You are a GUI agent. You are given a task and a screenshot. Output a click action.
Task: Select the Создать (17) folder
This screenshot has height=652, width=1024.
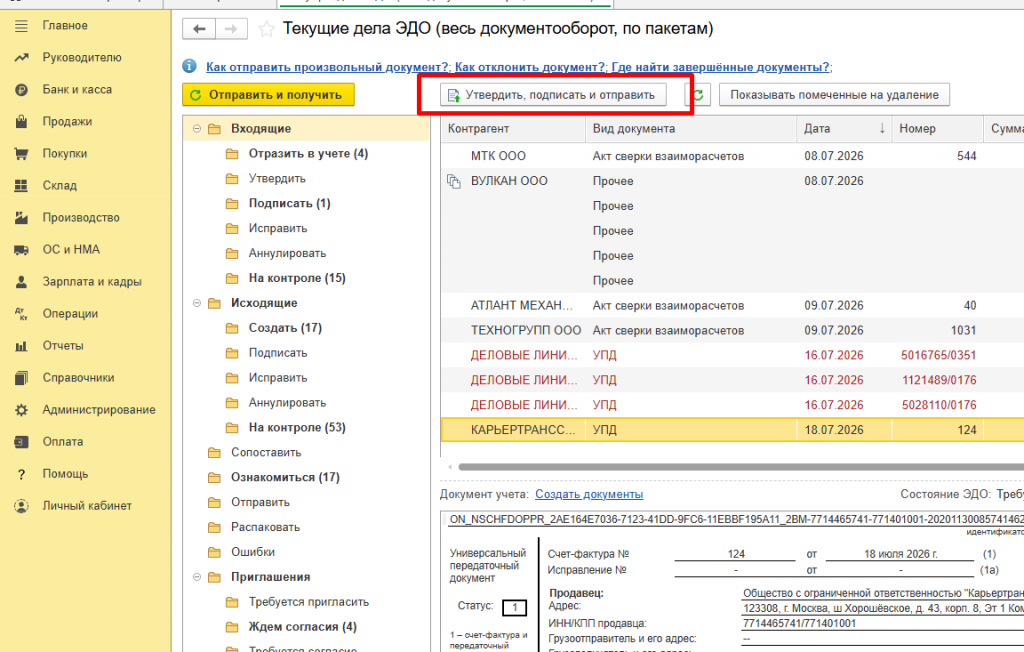point(285,328)
